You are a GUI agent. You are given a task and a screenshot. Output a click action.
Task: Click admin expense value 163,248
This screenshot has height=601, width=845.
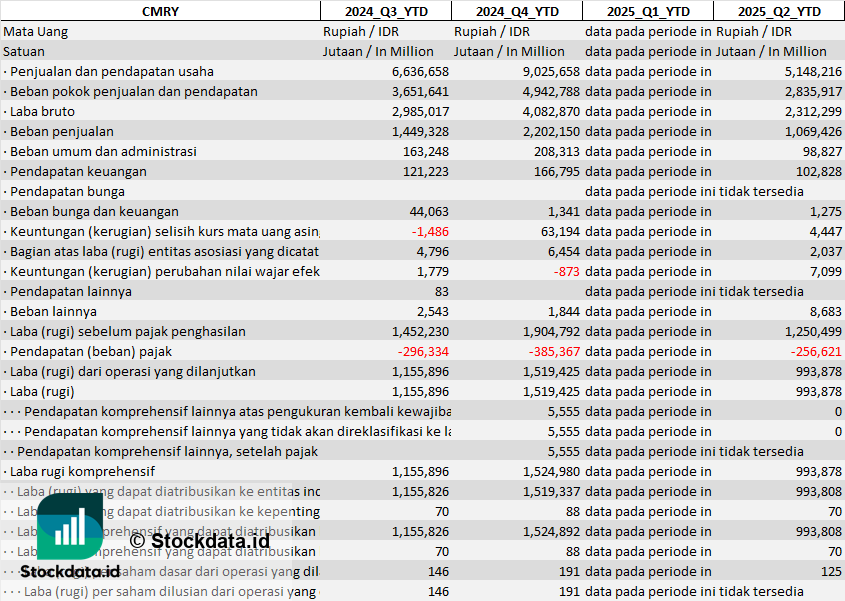(x=426, y=151)
